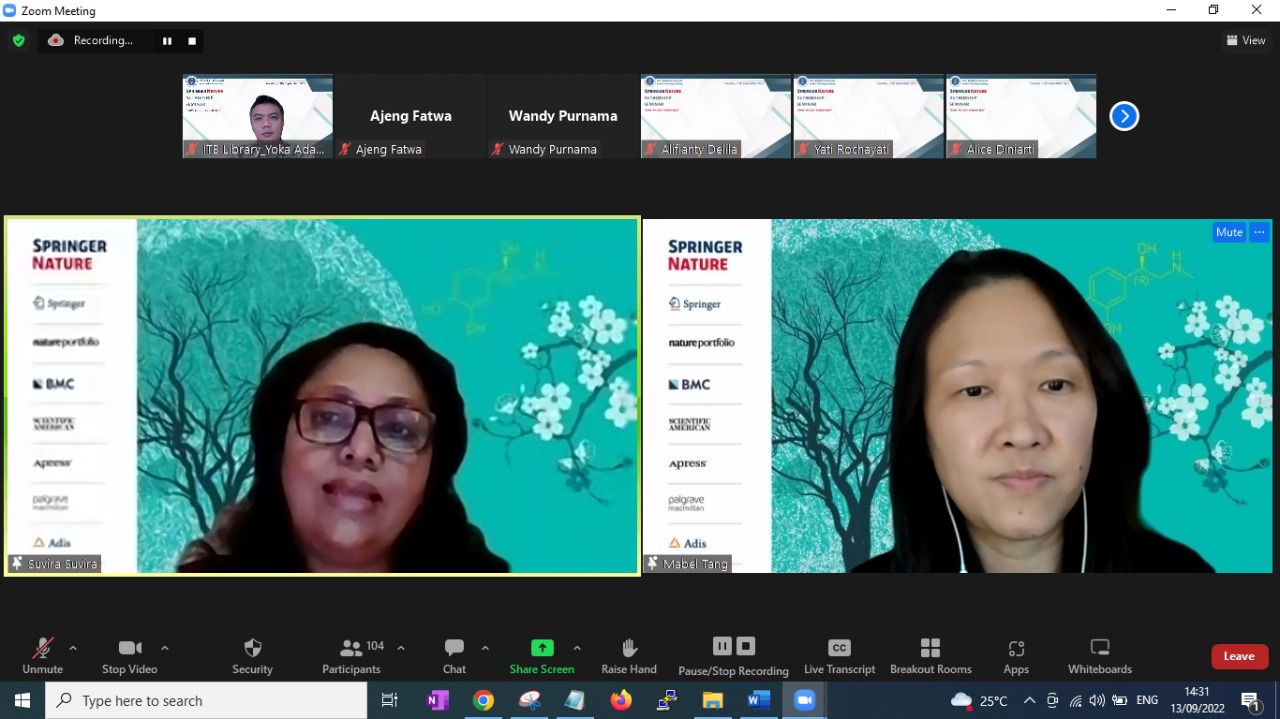Open the Security shield menu
Screen dimensions: 1280x719
[252, 655]
